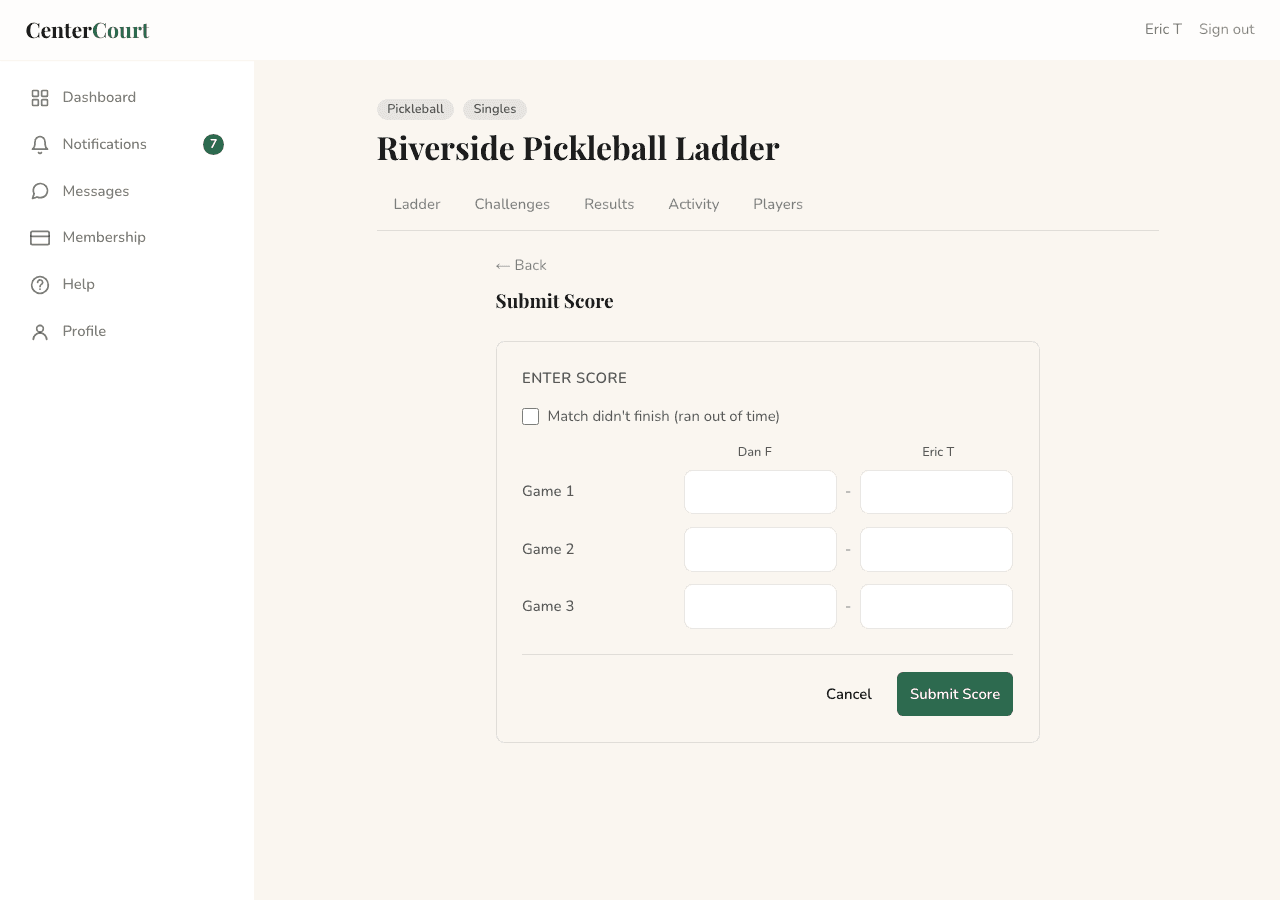
Task: Click the Help question mark icon
Action: [40, 285]
